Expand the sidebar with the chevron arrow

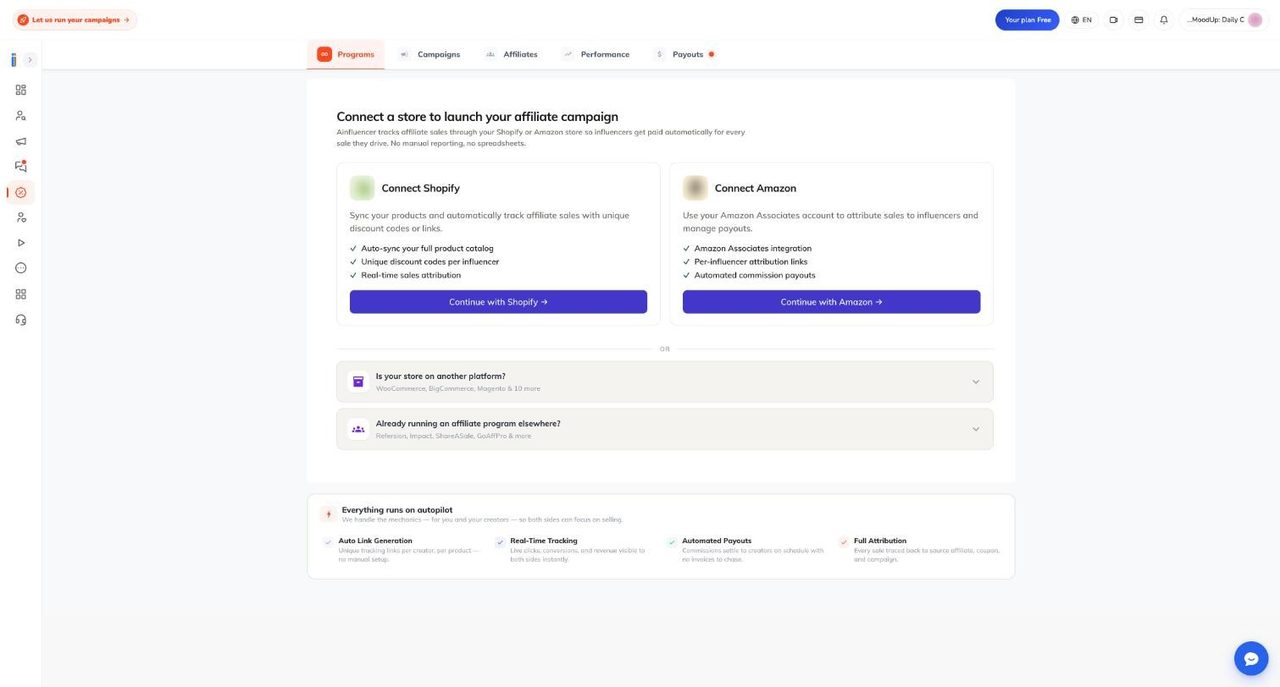(30, 60)
